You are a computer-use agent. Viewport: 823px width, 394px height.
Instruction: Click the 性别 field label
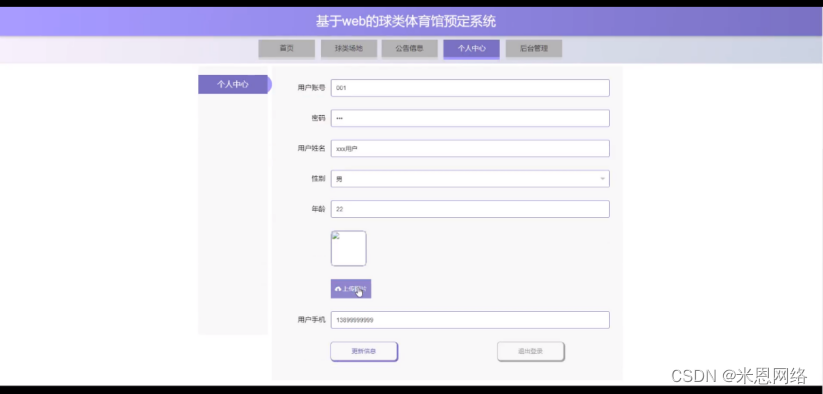[318, 179]
